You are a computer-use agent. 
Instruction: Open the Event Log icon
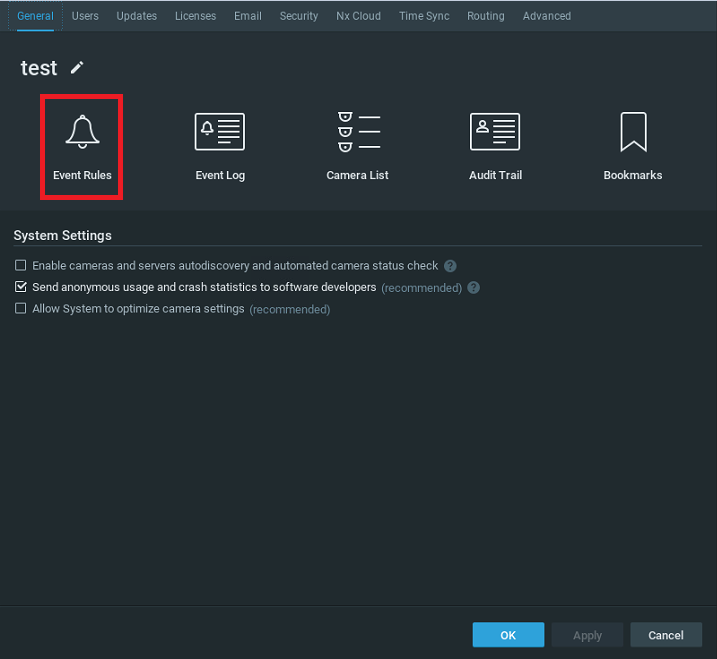coord(220,133)
